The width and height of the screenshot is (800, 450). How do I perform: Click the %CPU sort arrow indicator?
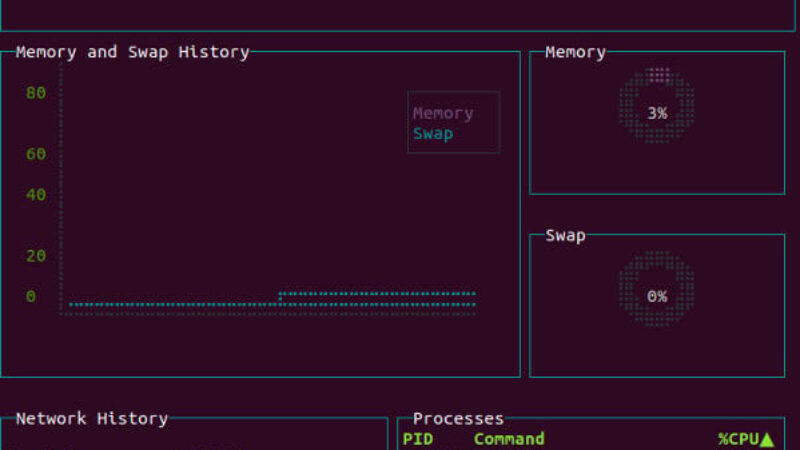[x=767, y=439]
